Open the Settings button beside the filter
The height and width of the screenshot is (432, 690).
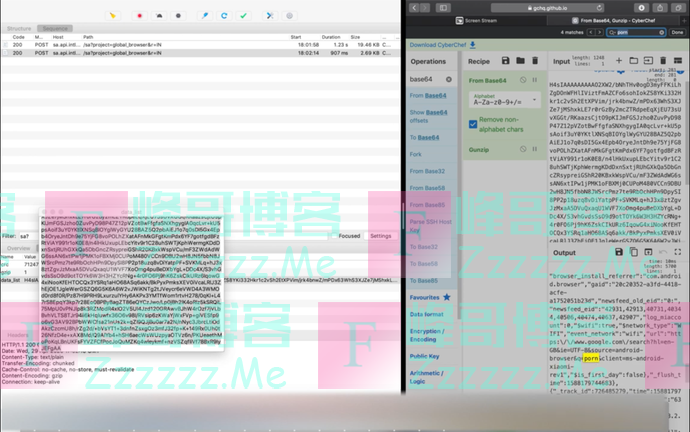tap(381, 236)
